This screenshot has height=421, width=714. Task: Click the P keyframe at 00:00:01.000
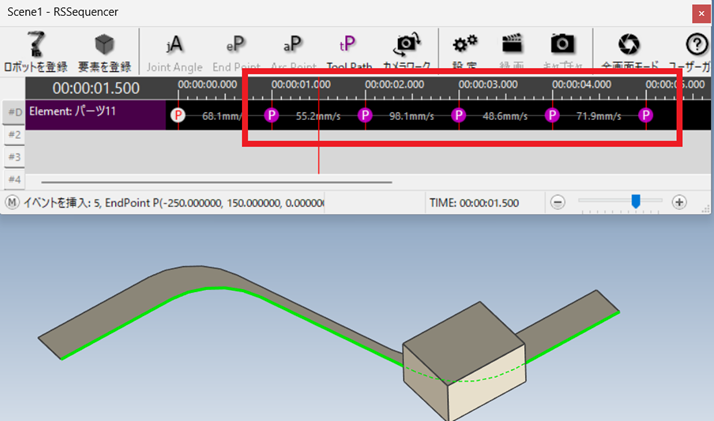(x=271, y=116)
